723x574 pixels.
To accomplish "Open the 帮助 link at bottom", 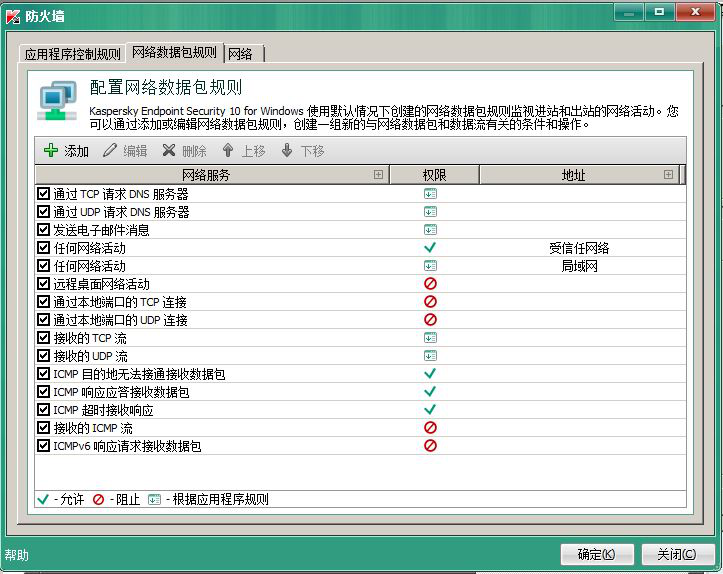I will point(16,555).
